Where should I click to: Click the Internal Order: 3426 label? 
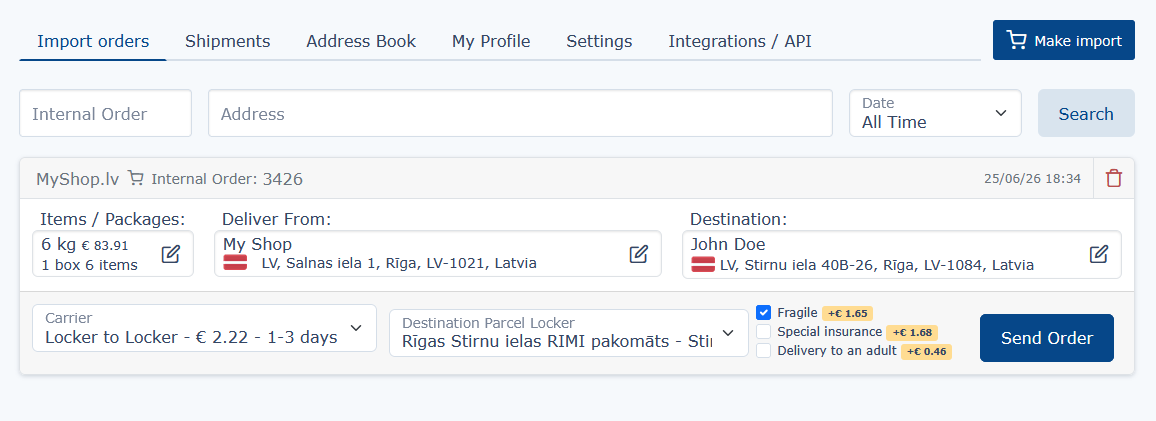(x=227, y=178)
